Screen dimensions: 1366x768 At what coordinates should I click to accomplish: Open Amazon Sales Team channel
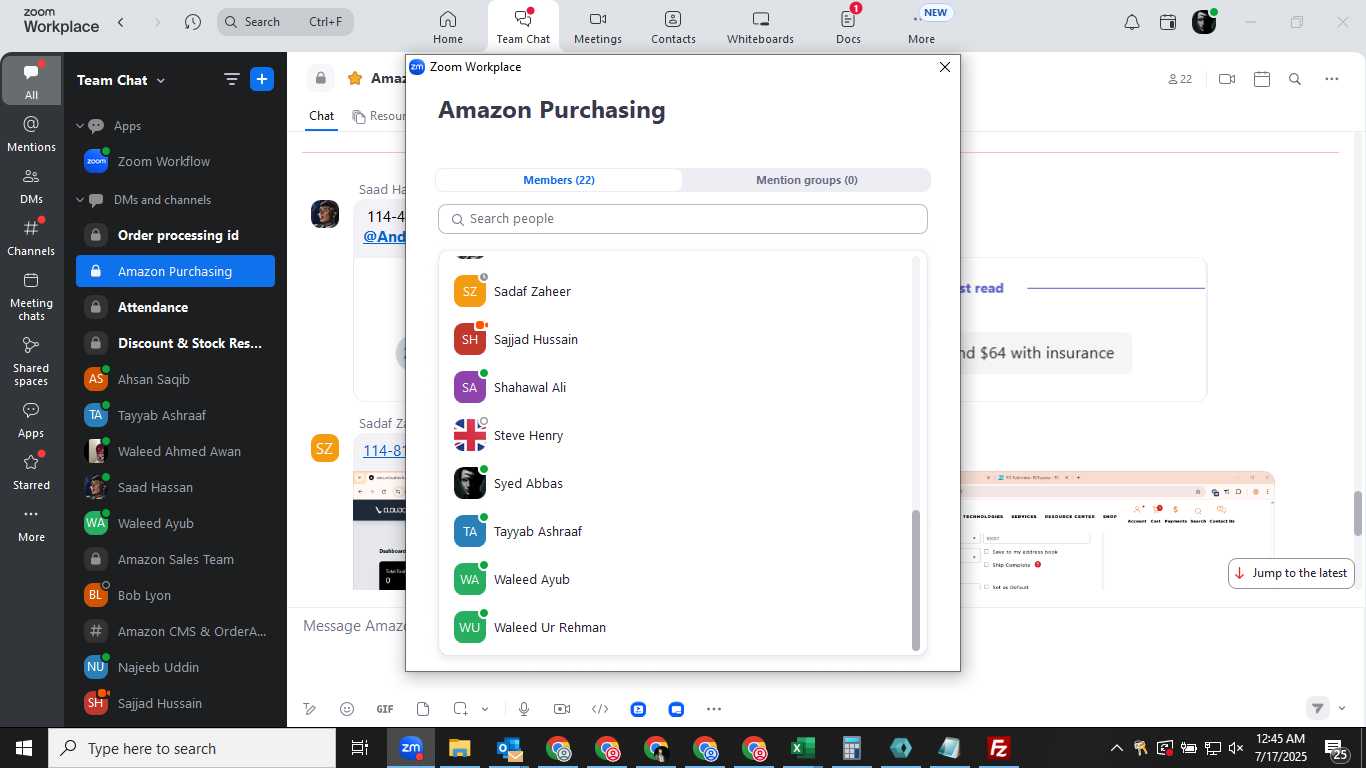pos(175,559)
